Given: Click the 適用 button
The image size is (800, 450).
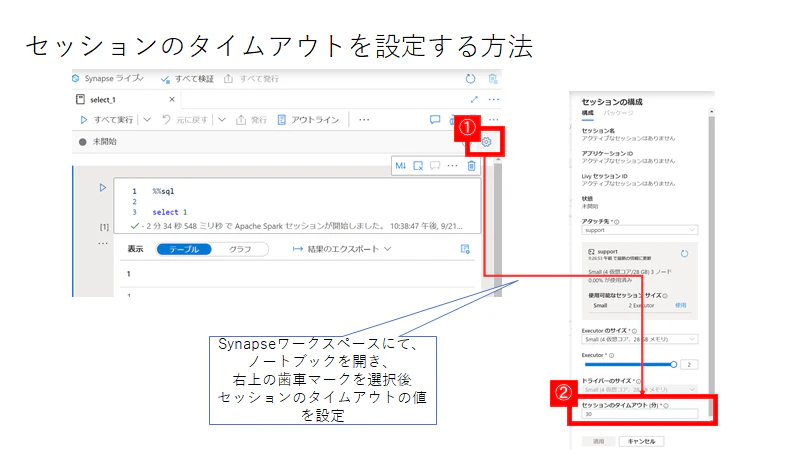Looking at the screenshot, I should 598,441.
